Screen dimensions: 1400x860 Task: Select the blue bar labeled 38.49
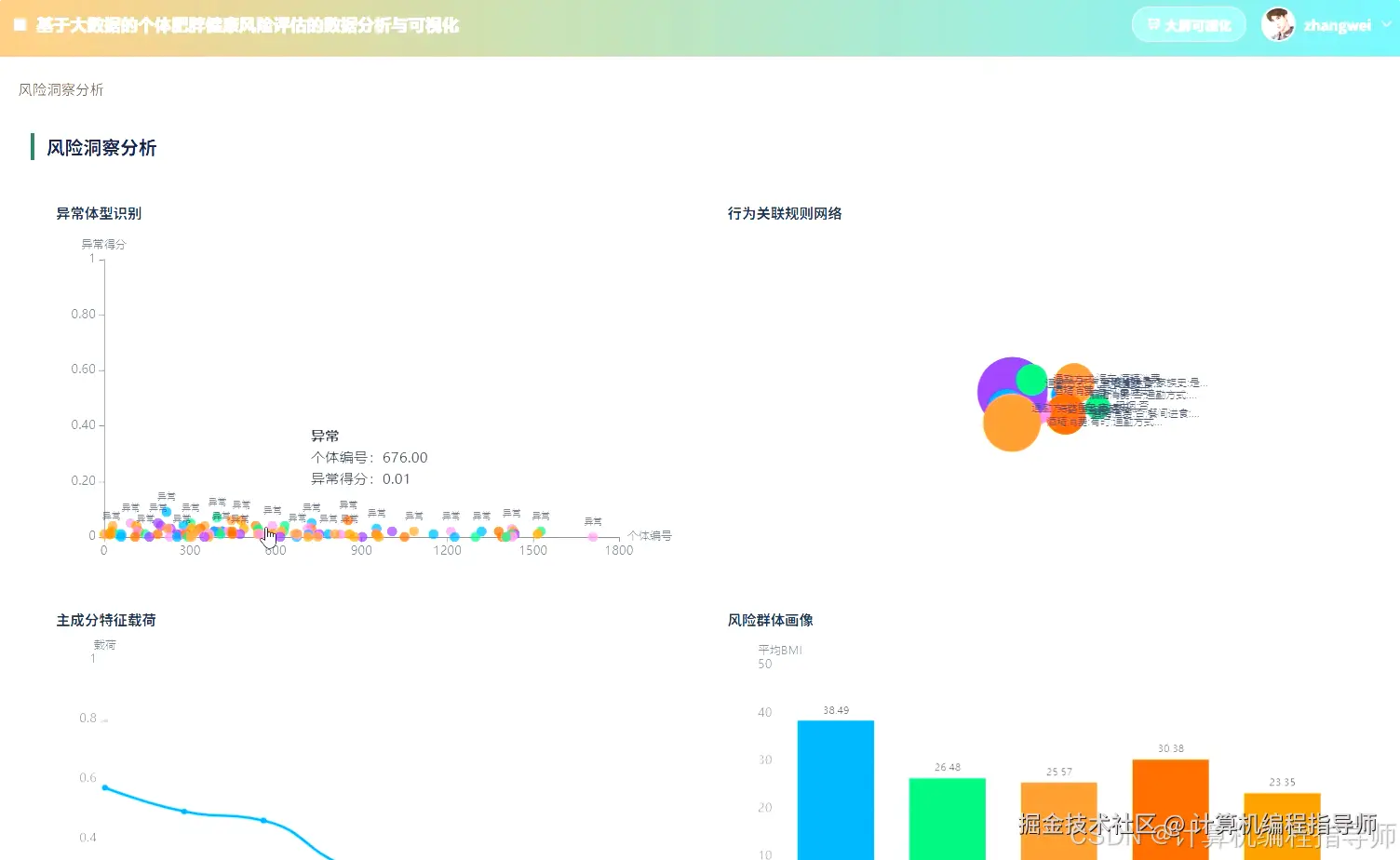(836, 789)
